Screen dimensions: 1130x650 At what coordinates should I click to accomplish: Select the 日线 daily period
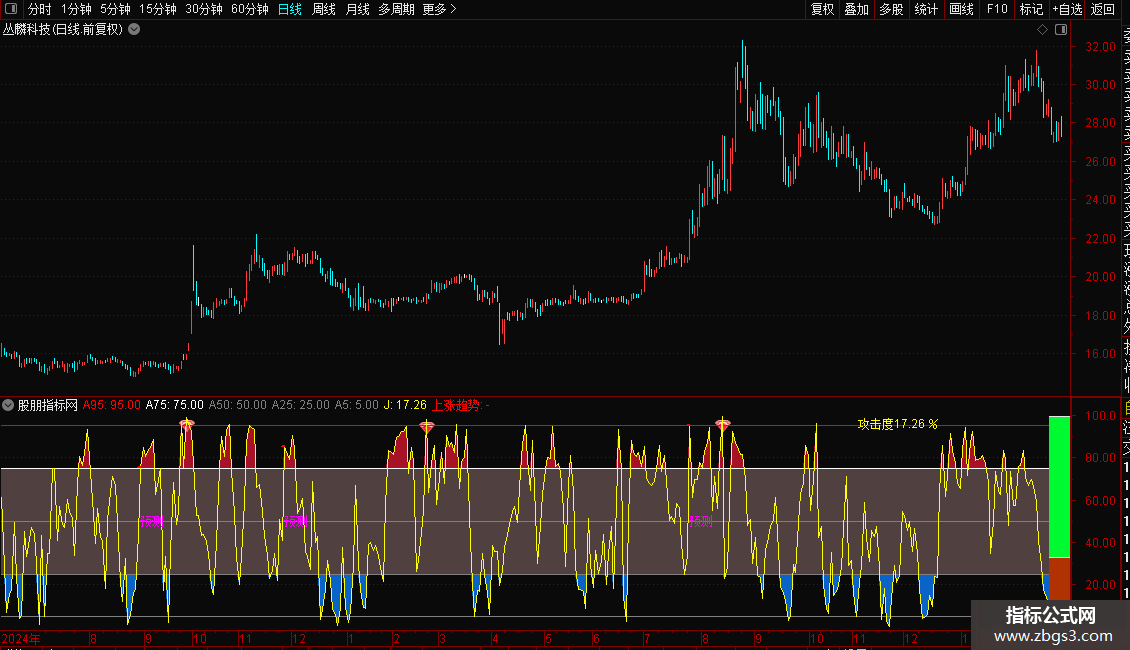[x=290, y=9]
